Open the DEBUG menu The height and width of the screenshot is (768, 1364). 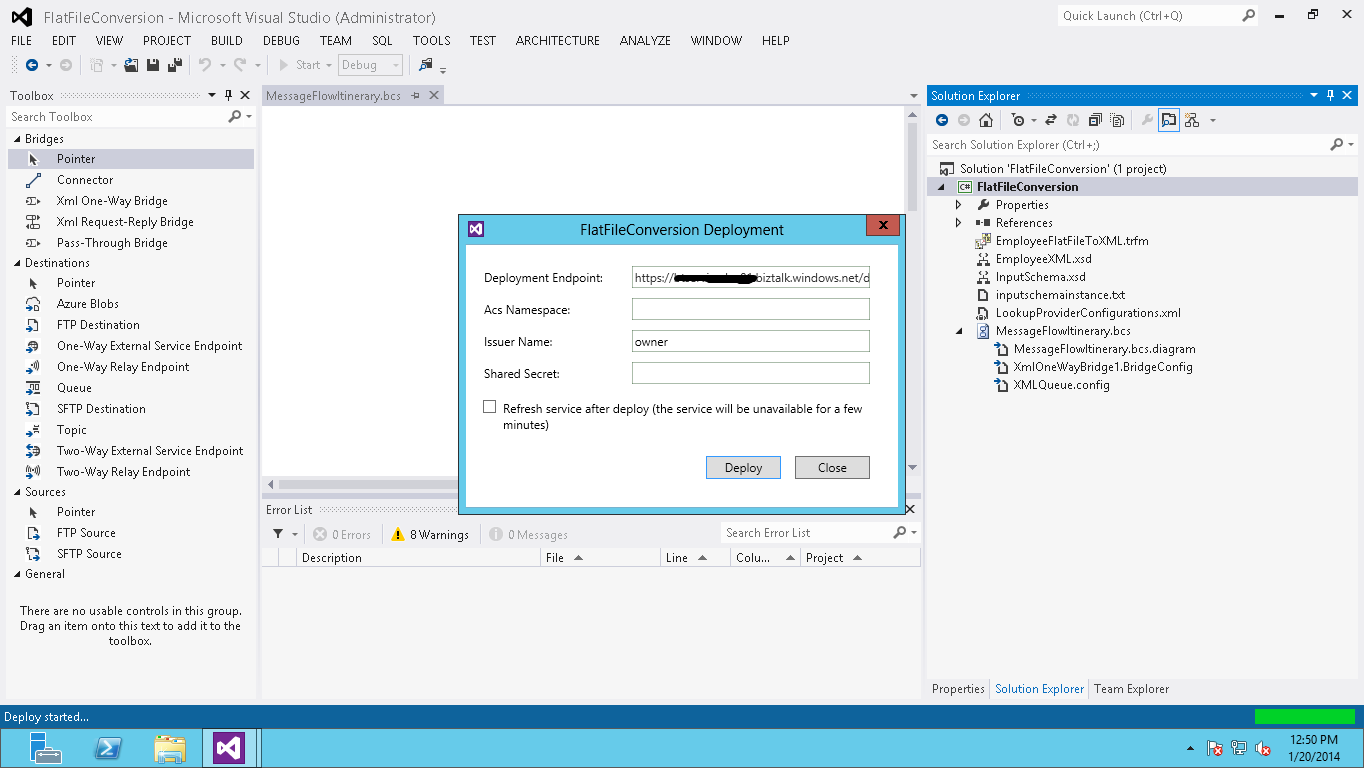pyautogui.click(x=281, y=40)
